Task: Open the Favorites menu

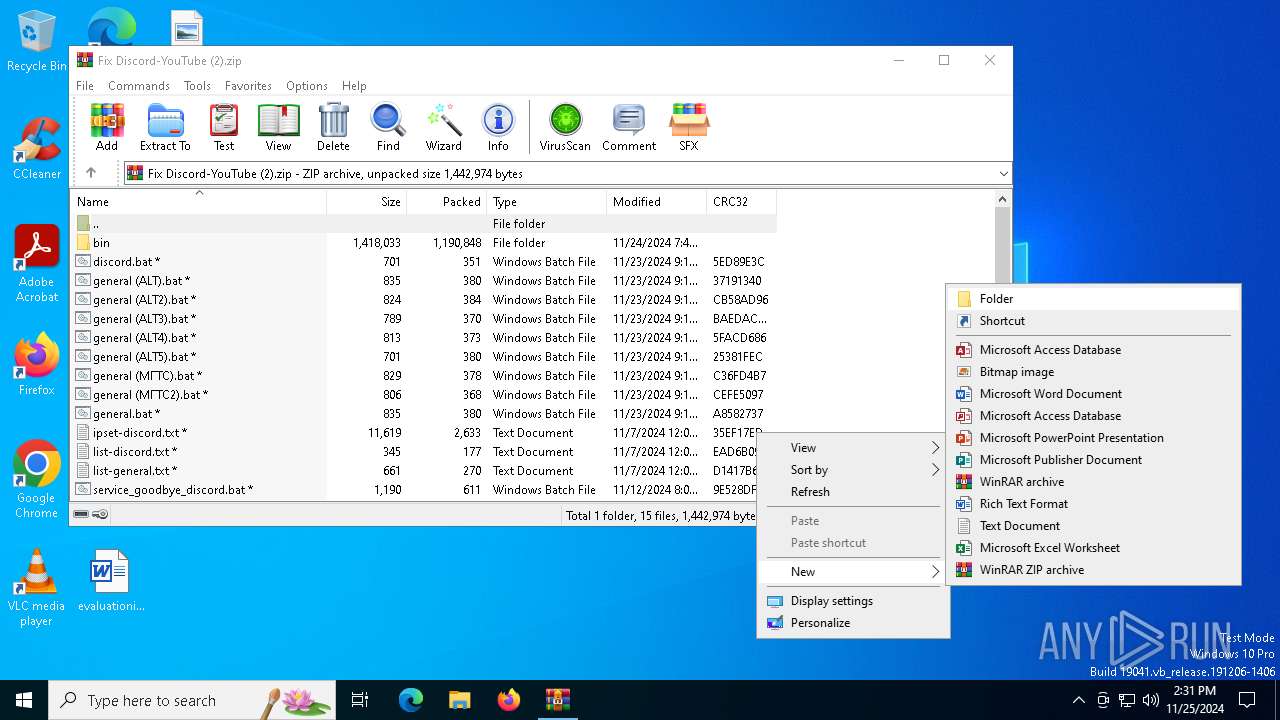Action: click(x=248, y=86)
